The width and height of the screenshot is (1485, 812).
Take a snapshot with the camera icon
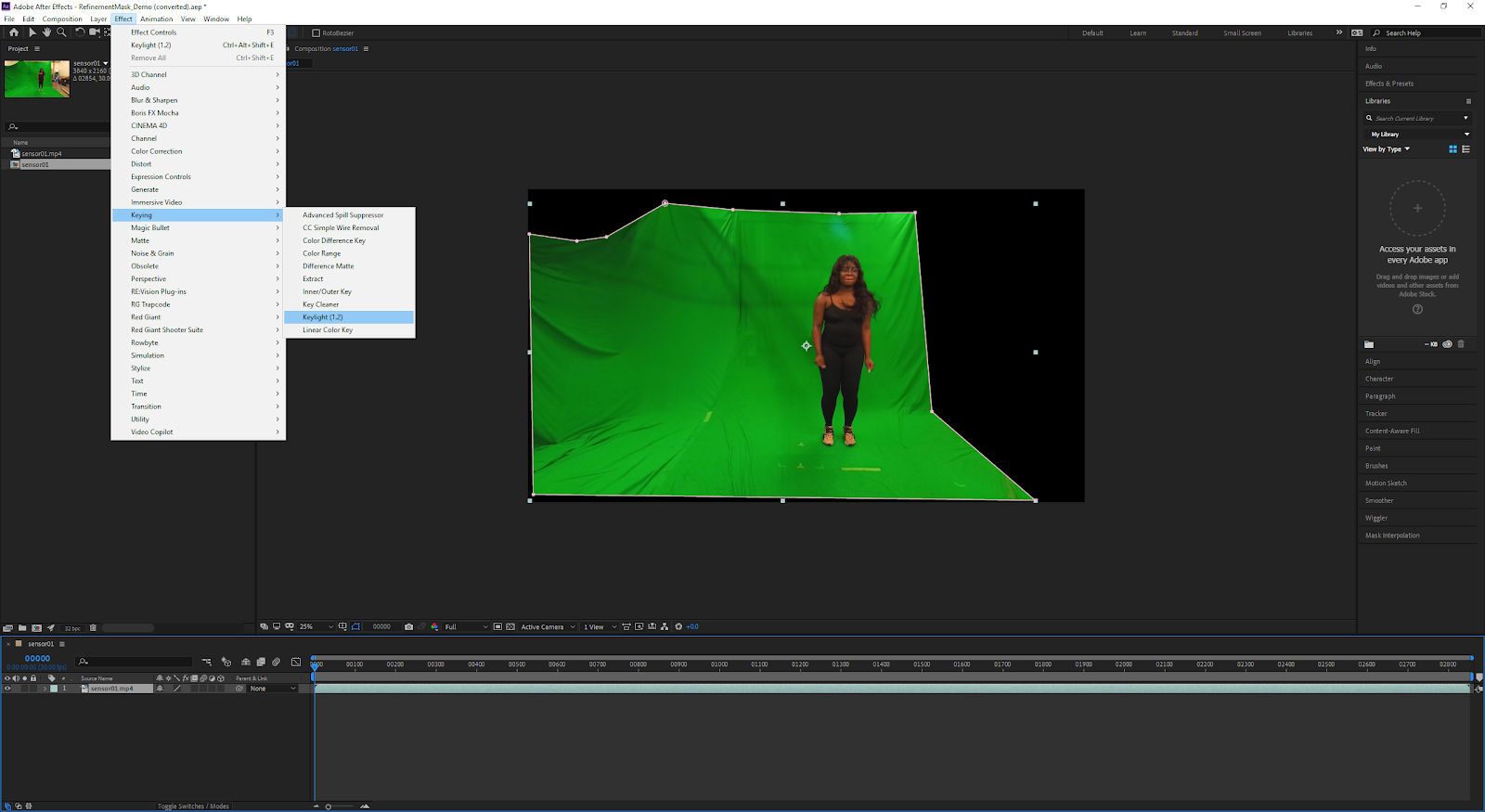coord(408,627)
